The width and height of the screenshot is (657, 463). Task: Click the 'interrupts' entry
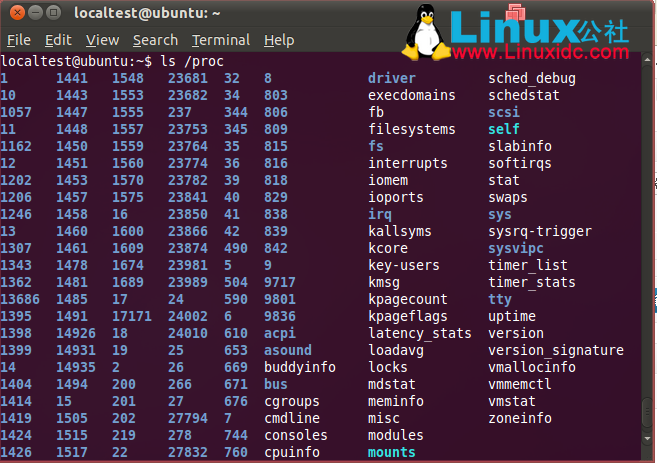(407, 163)
